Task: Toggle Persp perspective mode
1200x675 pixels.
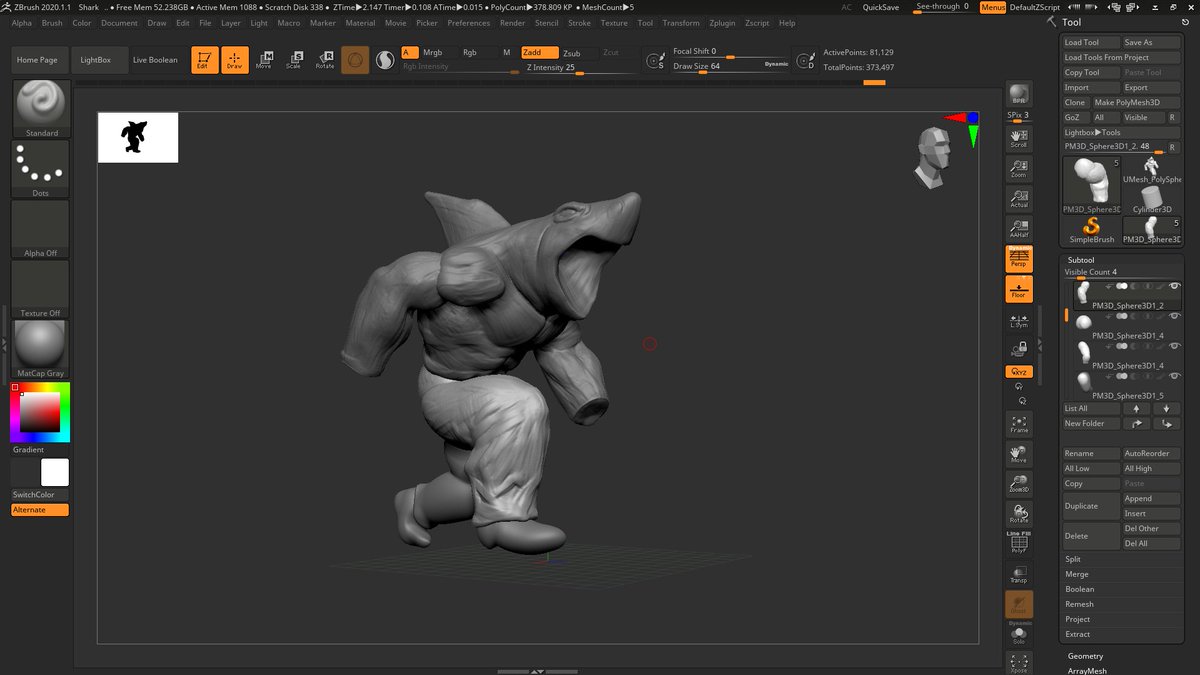Action: point(1019,259)
